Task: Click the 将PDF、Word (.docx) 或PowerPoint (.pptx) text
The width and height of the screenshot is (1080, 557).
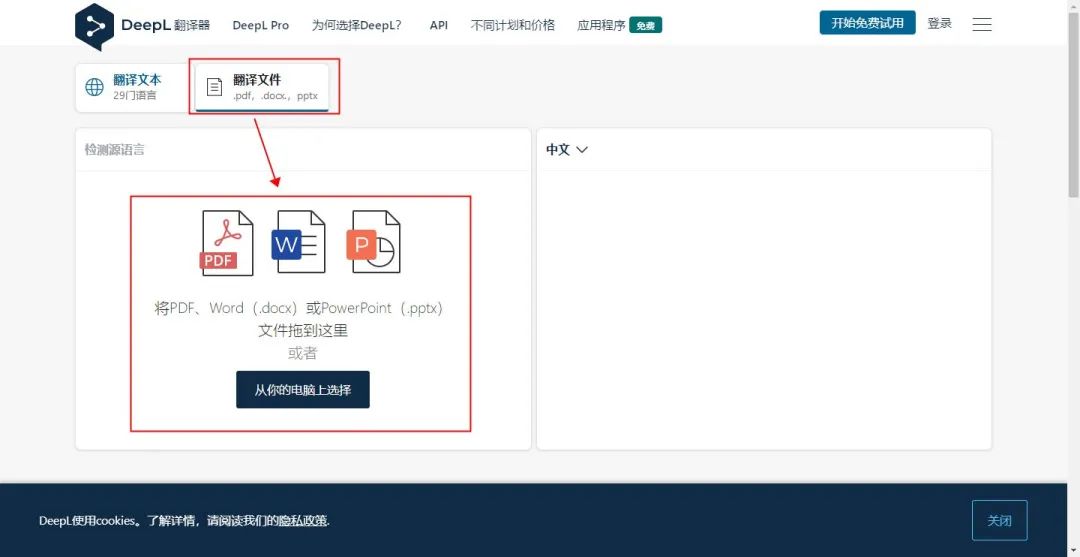Action: pyautogui.click(x=299, y=308)
